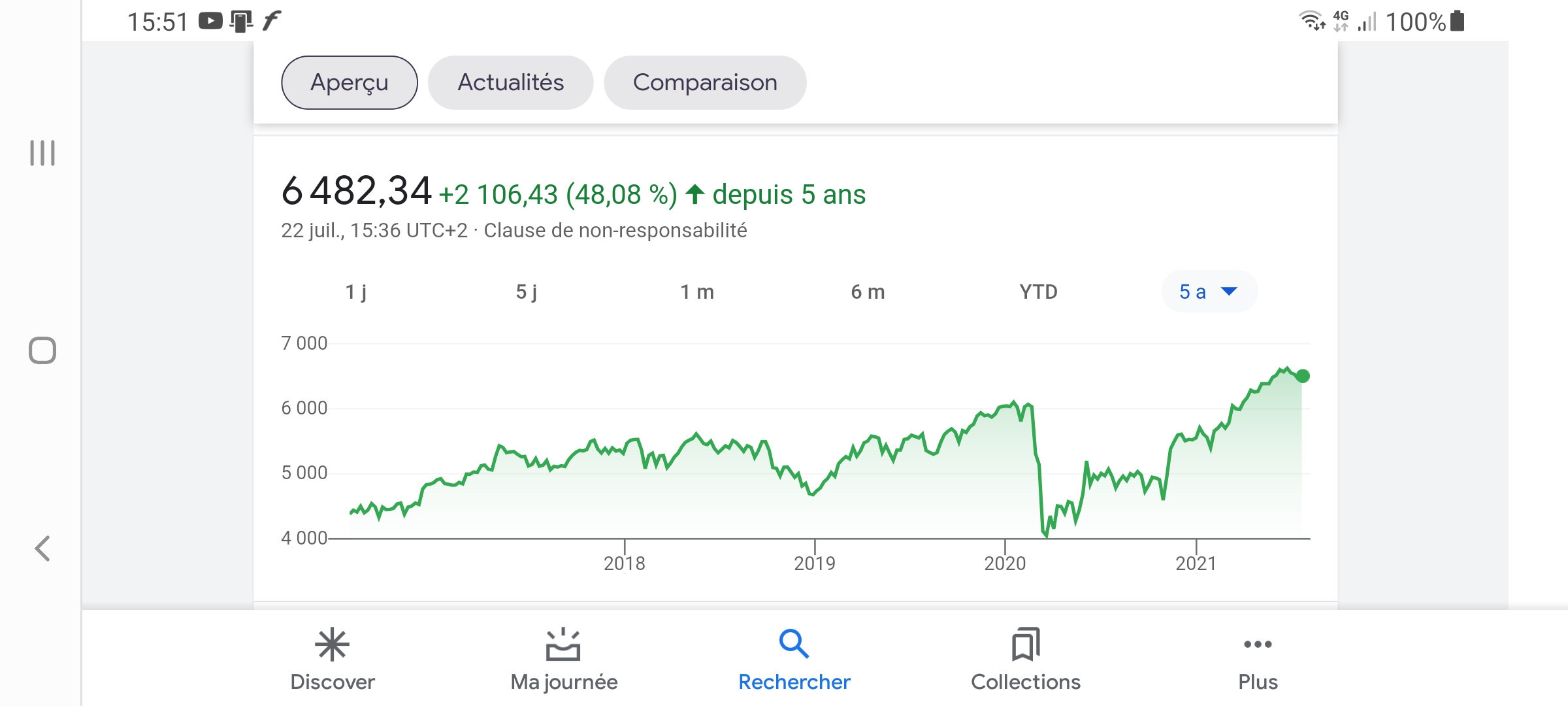
Task: Open the recent apps button
Action: tap(42, 153)
